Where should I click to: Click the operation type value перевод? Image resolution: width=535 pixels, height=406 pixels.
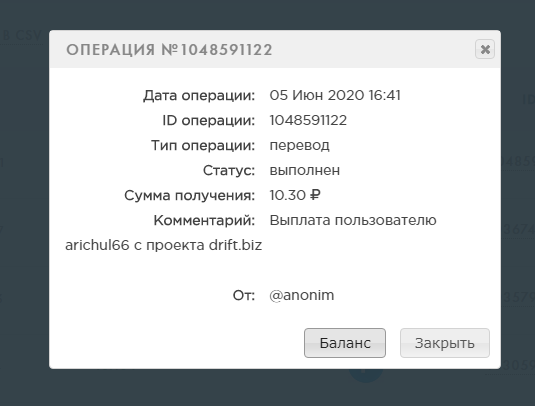coord(300,146)
